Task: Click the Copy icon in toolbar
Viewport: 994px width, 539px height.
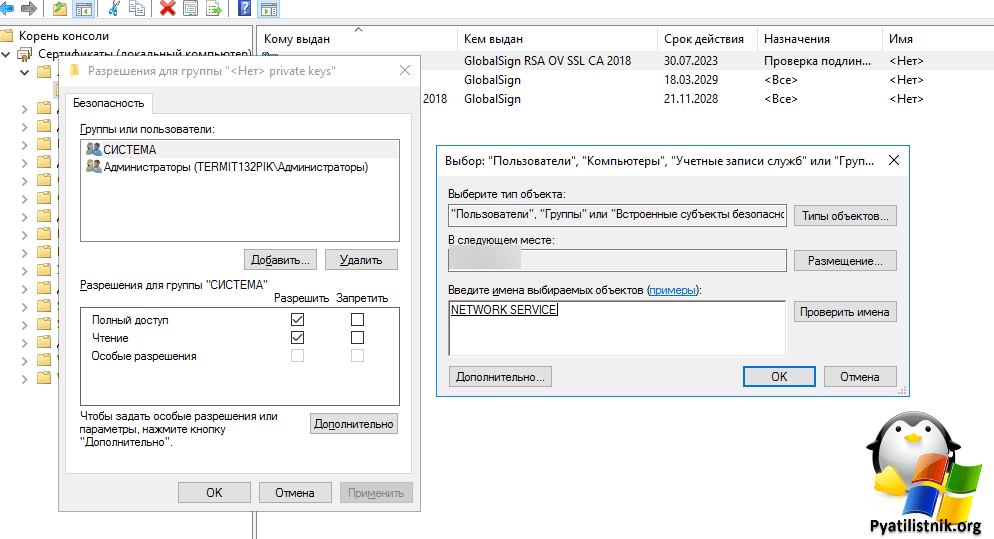Action: pyautogui.click(x=137, y=9)
